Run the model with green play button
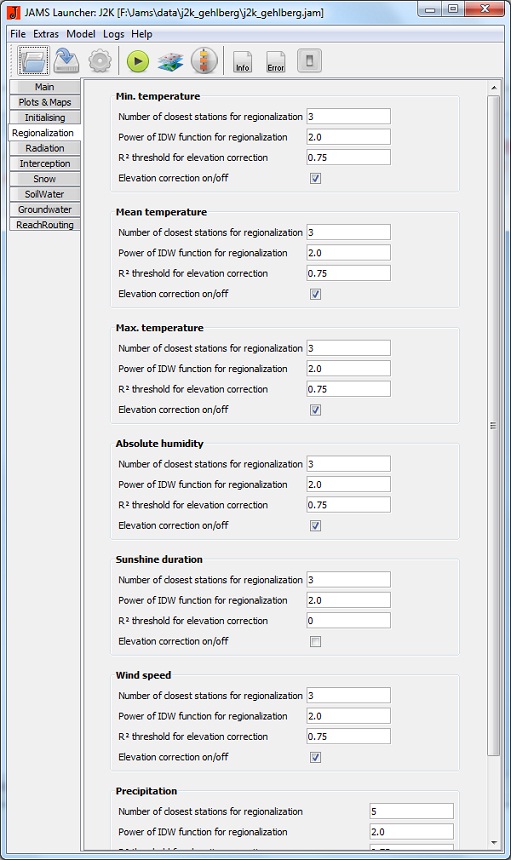The image size is (511, 860). point(138,61)
